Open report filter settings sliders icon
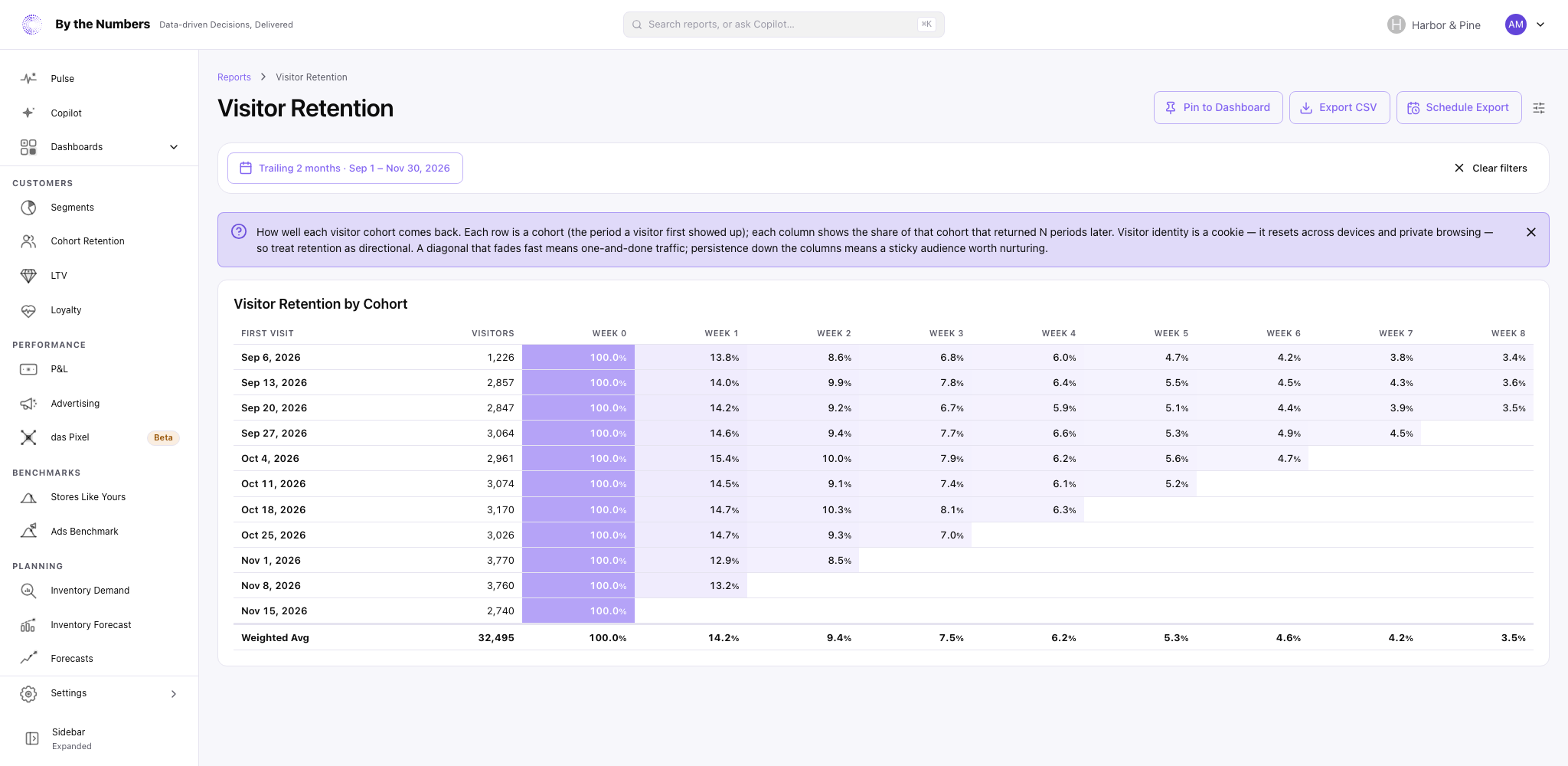This screenshot has width=1568, height=766. coord(1539,108)
